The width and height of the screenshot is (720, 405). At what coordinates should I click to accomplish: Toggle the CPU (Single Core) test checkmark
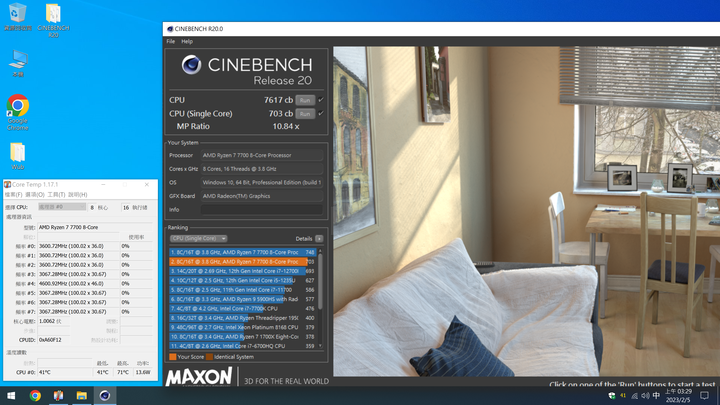point(321,113)
